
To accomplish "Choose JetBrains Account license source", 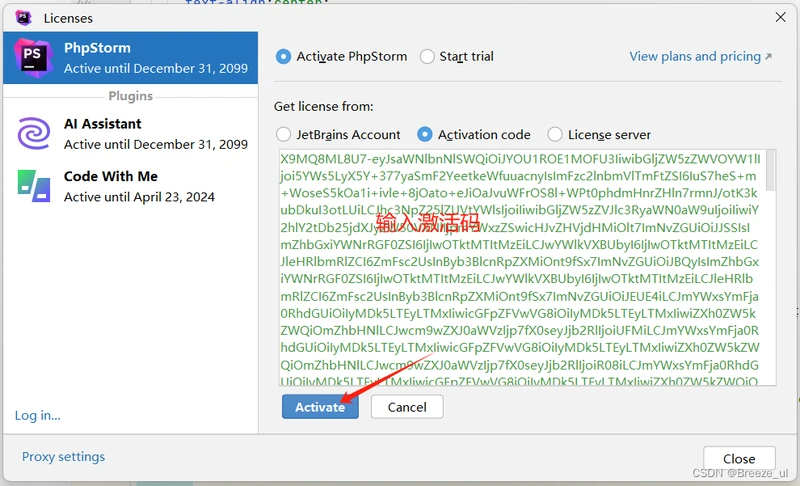I will [x=283, y=135].
